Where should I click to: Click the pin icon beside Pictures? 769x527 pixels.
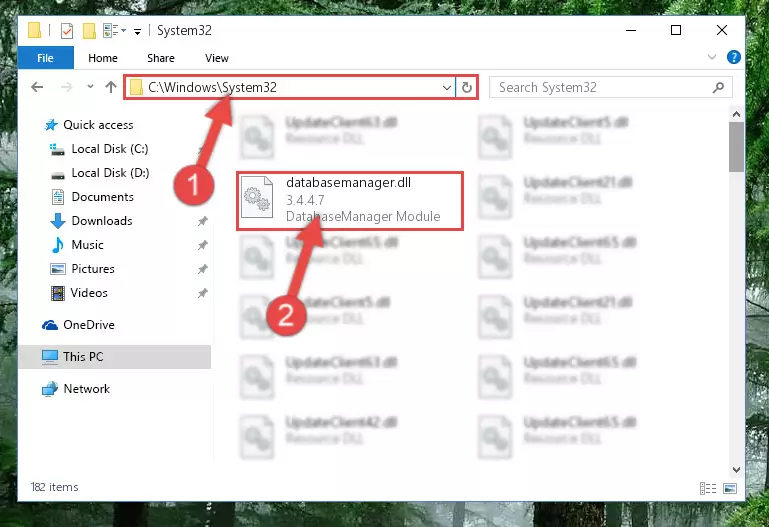(203, 269)
